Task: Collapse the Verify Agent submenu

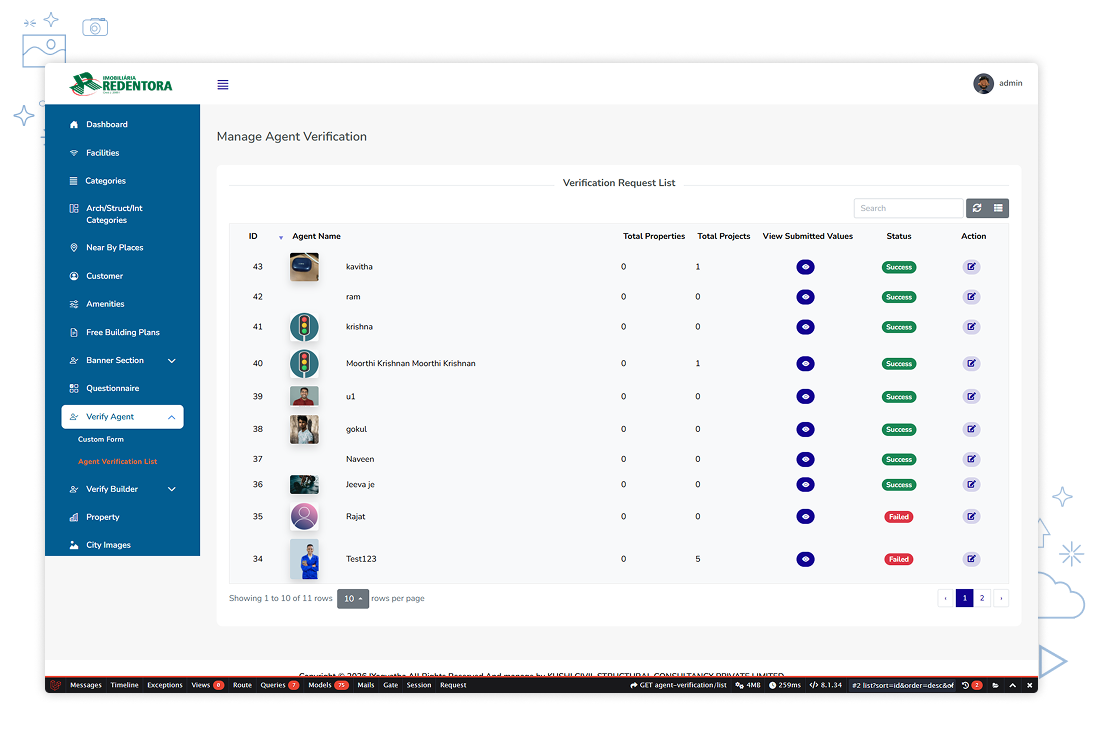Action: click(x=122, y=417)
